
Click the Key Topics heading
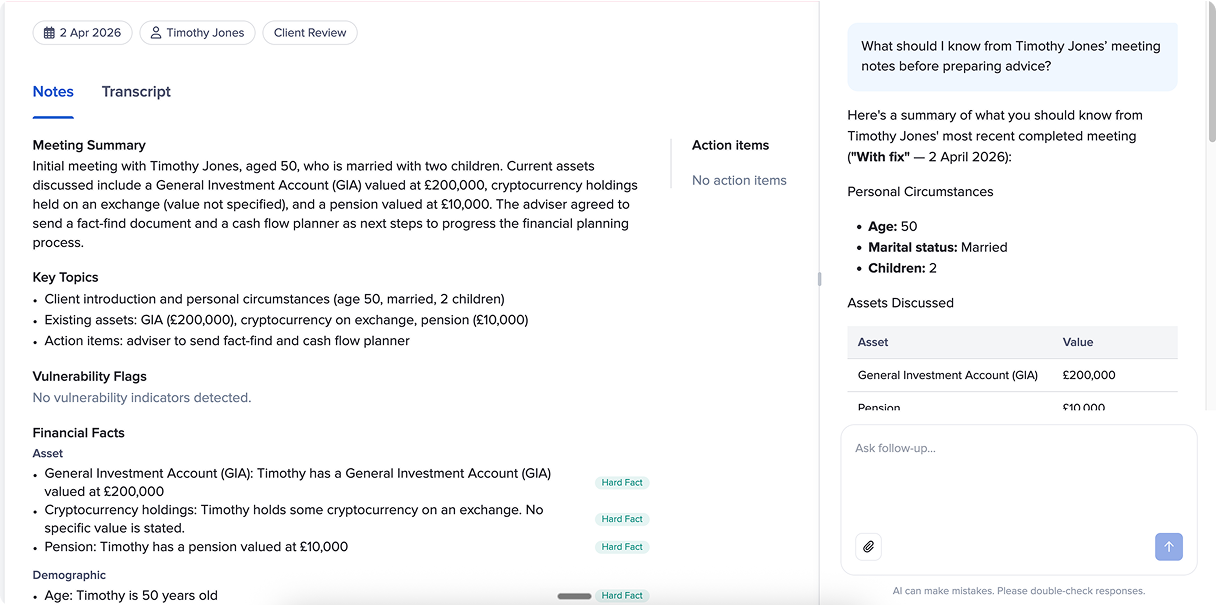coord(65,277)
